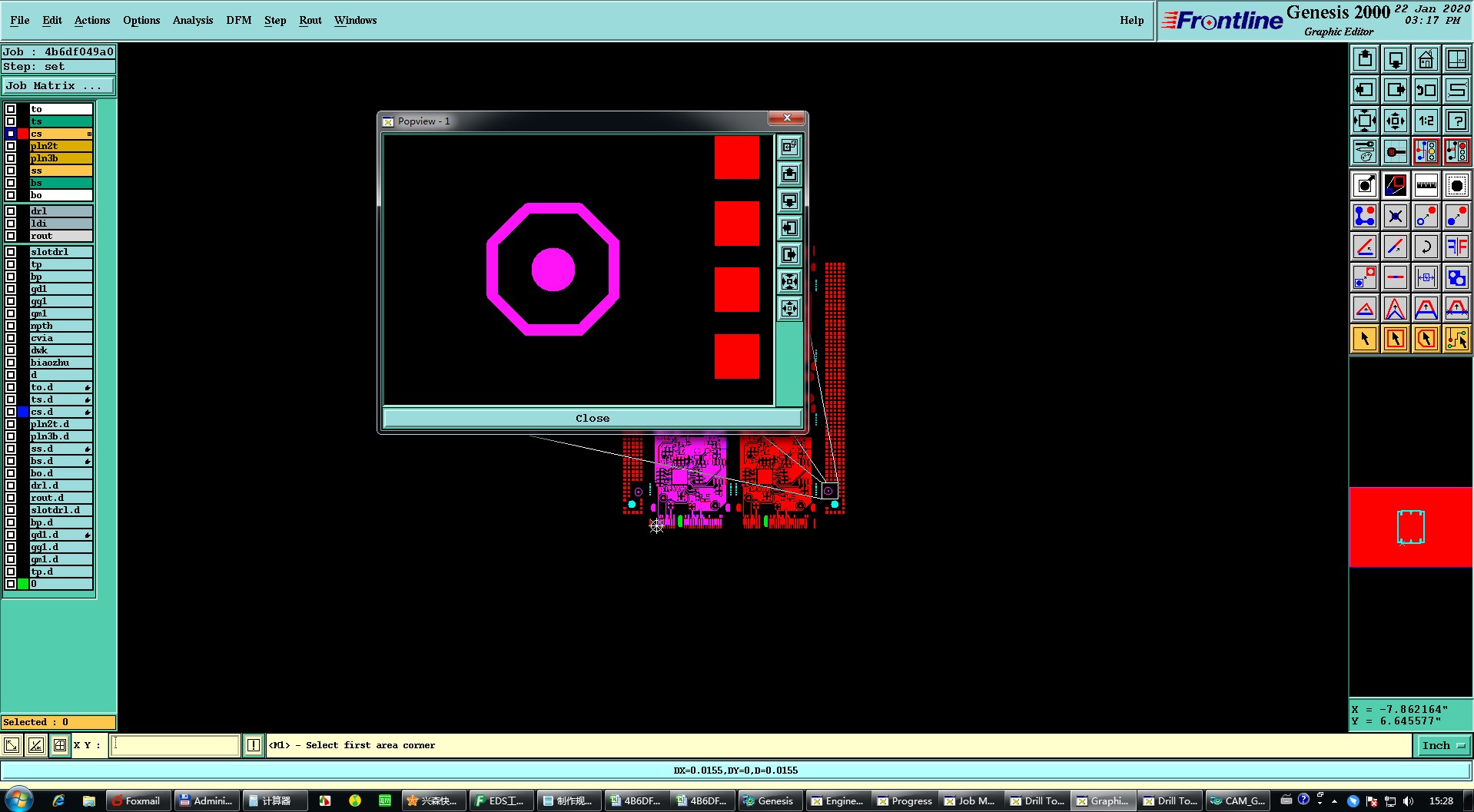The image size is (1474, 812).
Task: Click the red overview thumbnail panel
Action: pos(1411,527)
